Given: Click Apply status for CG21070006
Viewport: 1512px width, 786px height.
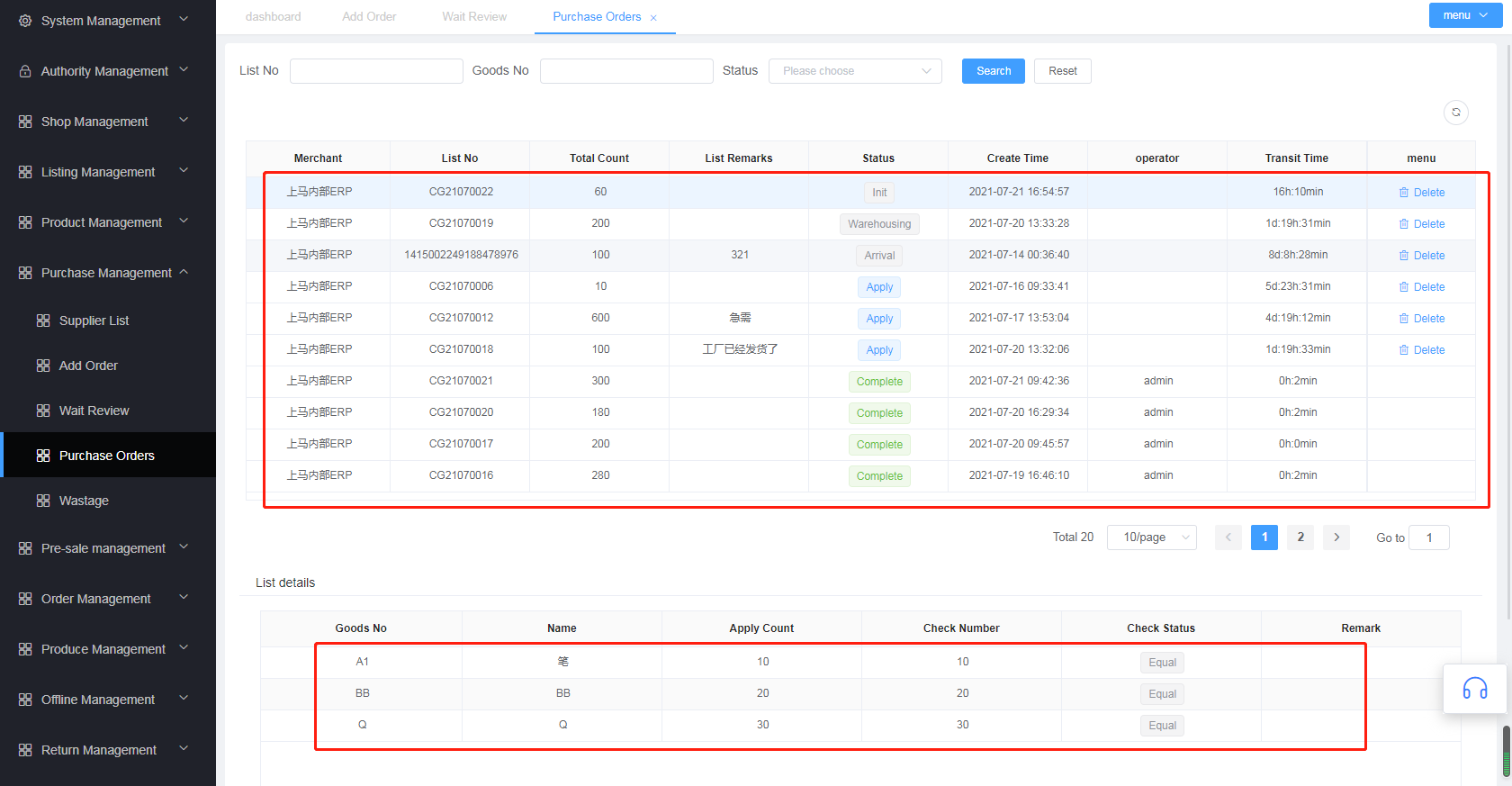Looking at the screenshot, I should [x=879, y=287].
